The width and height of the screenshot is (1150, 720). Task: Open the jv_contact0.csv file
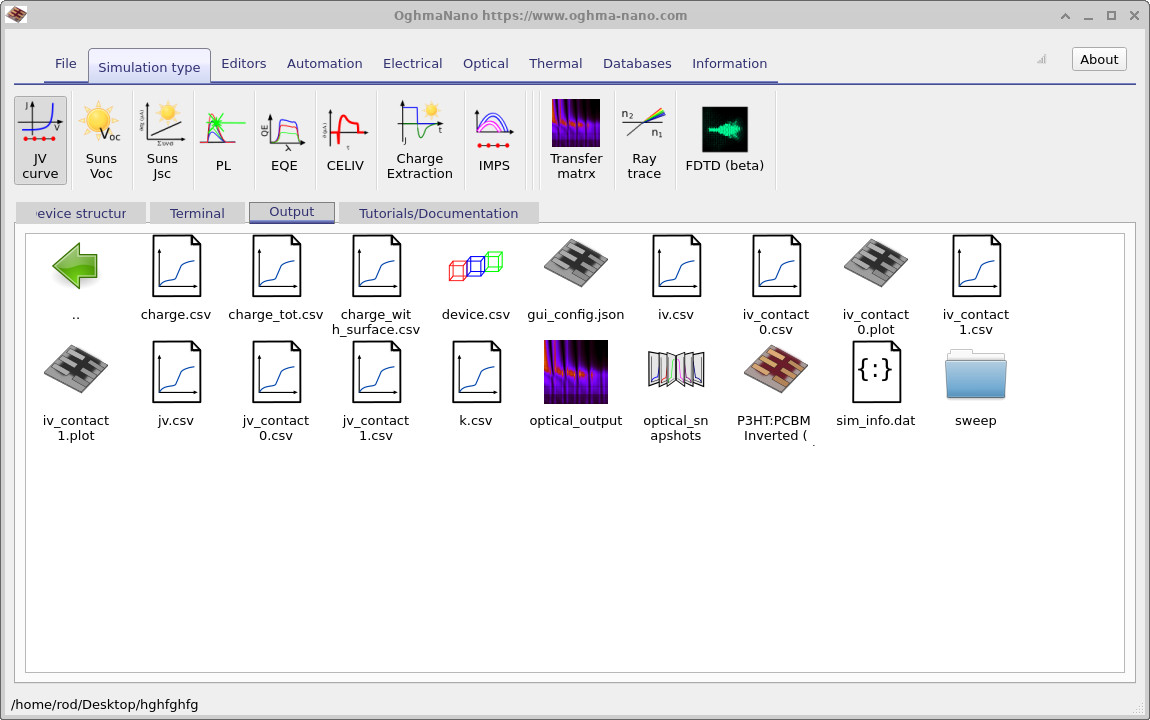pos(276,392)
